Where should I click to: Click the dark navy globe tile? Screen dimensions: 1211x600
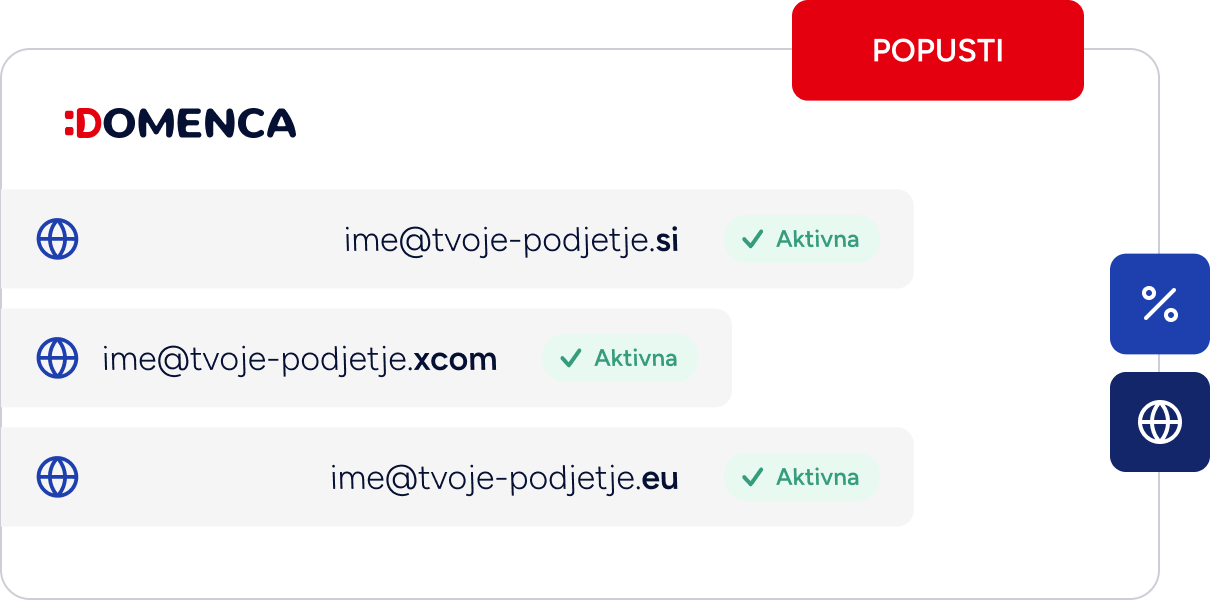click(1160, 422)
